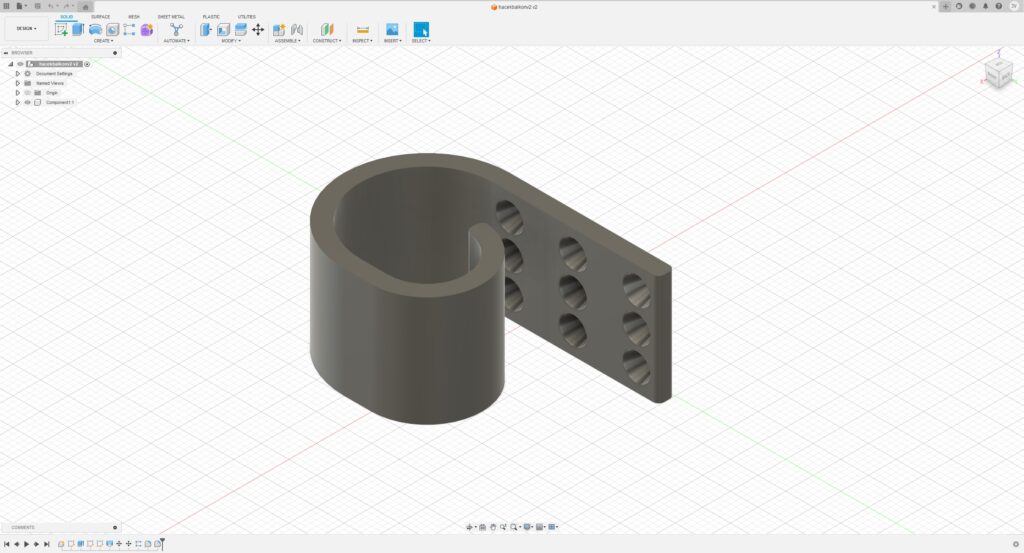The height and width of the screenshot is (553, 1024).
Task: Open Display Settings in navigation bar
Action: (x=528, y=527)
